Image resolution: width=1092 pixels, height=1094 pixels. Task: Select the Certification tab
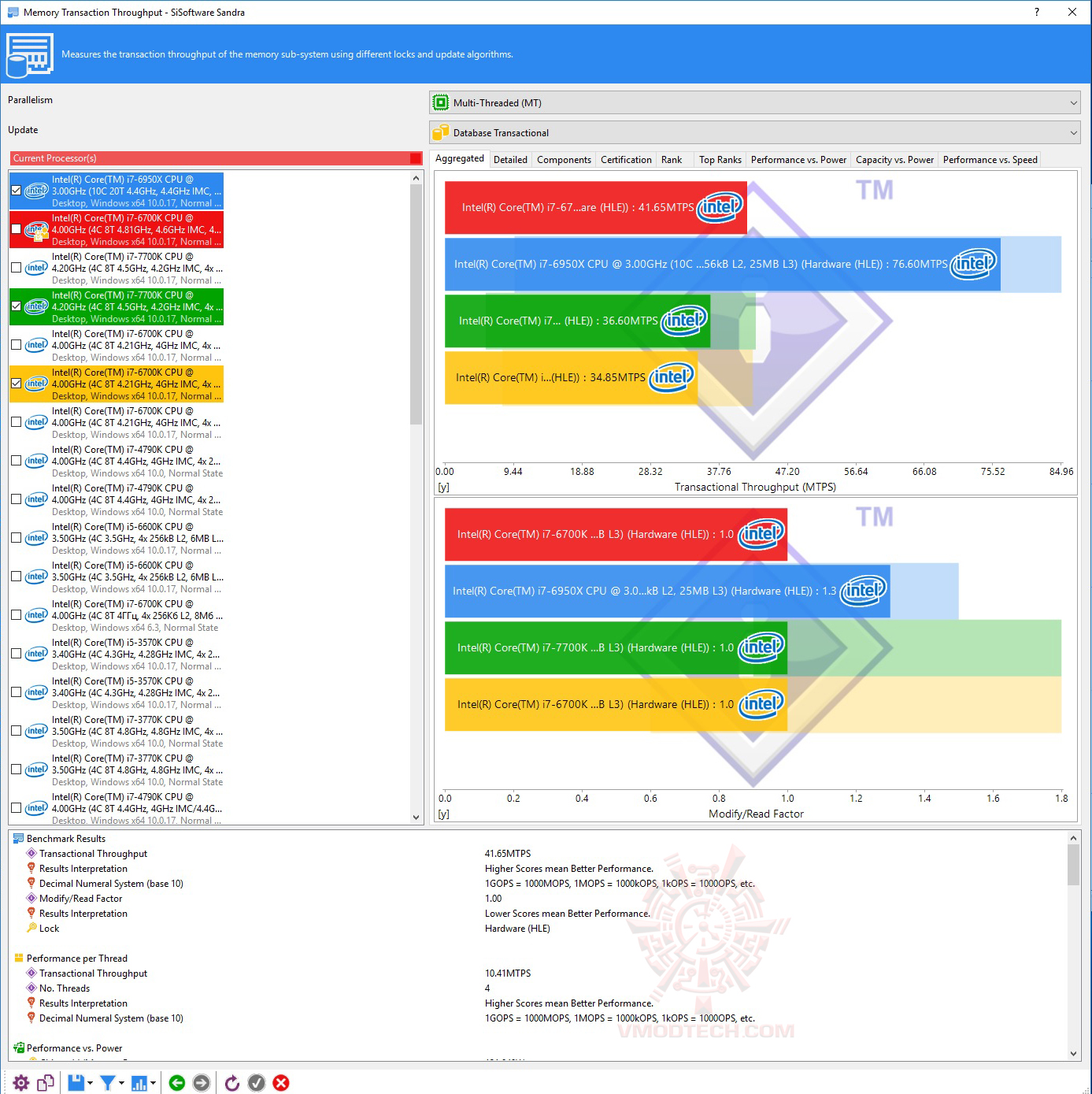click(626, 160)
